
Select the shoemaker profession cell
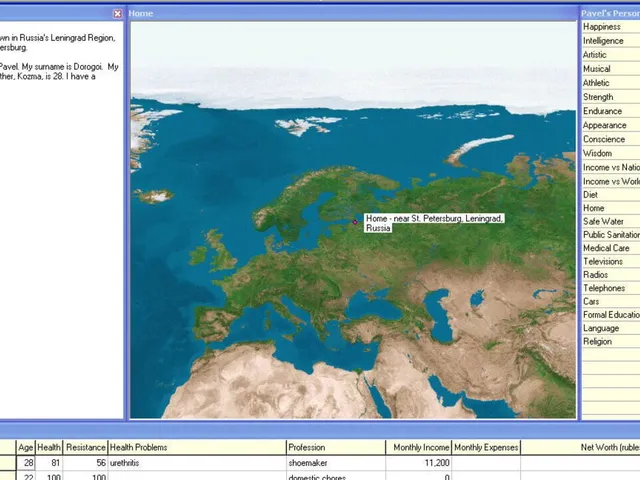336,463
